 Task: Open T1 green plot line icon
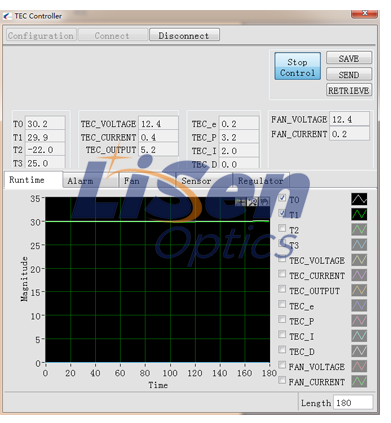(x=359, y=214)
